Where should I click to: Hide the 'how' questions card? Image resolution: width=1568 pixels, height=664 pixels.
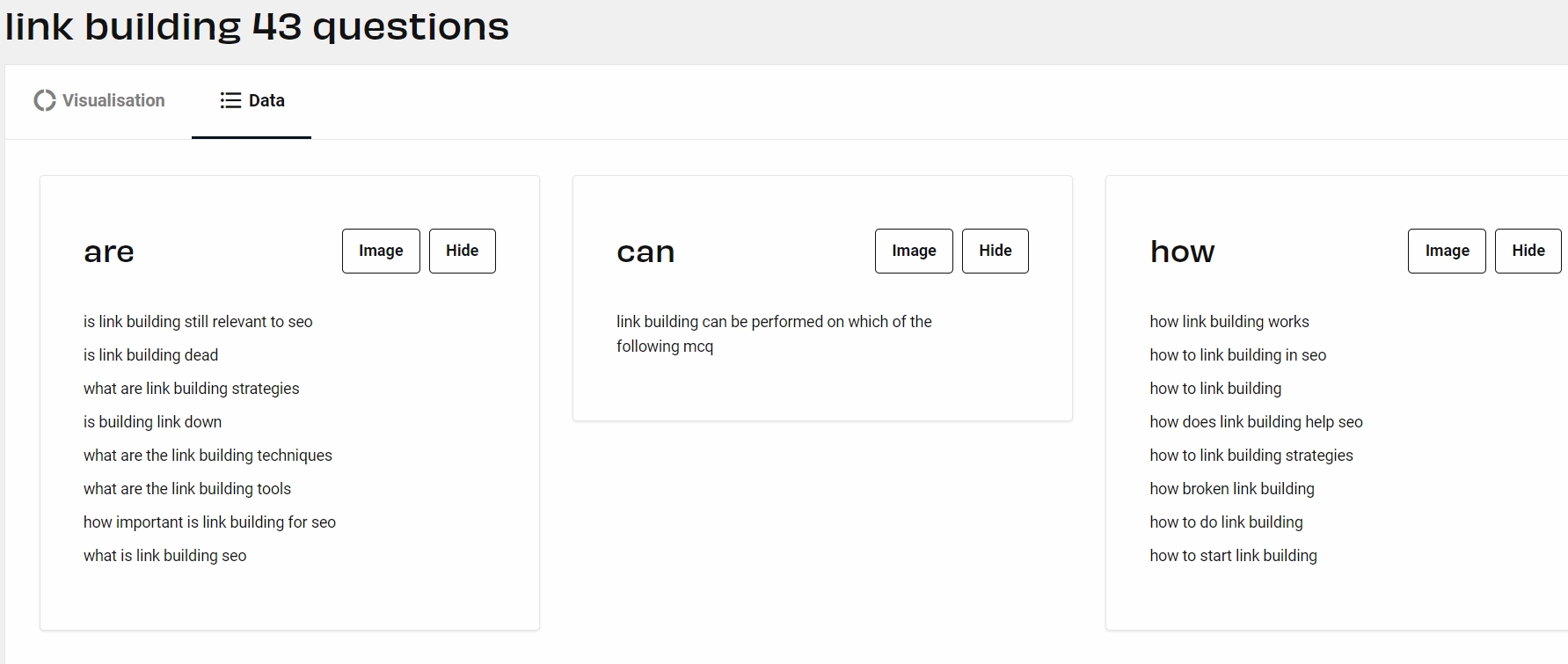(1528, 252)
